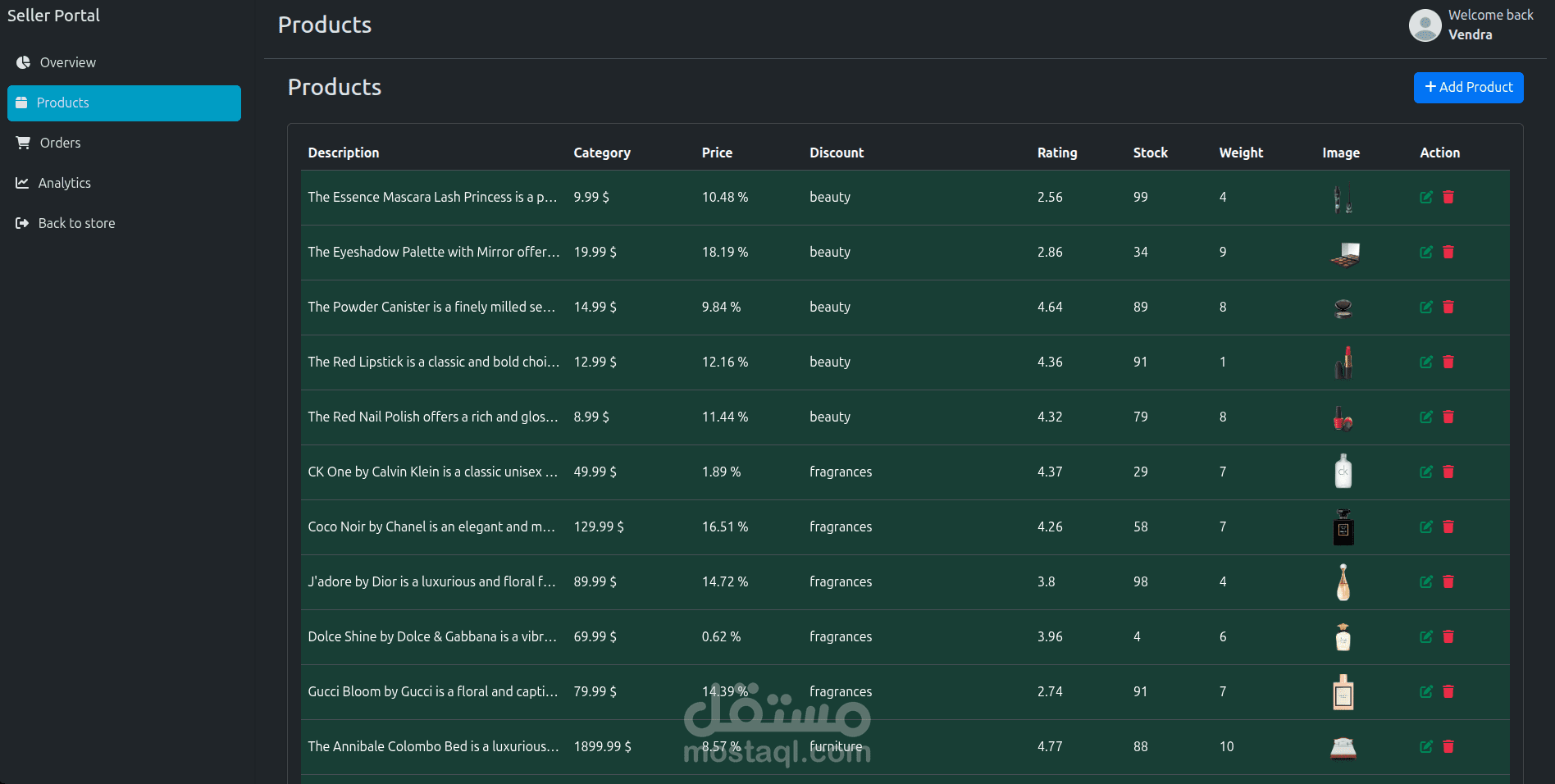Open edit for Coco Noir by Chanel
1555x784 pixels.
pyautogui.click(x=1426, y=526)
